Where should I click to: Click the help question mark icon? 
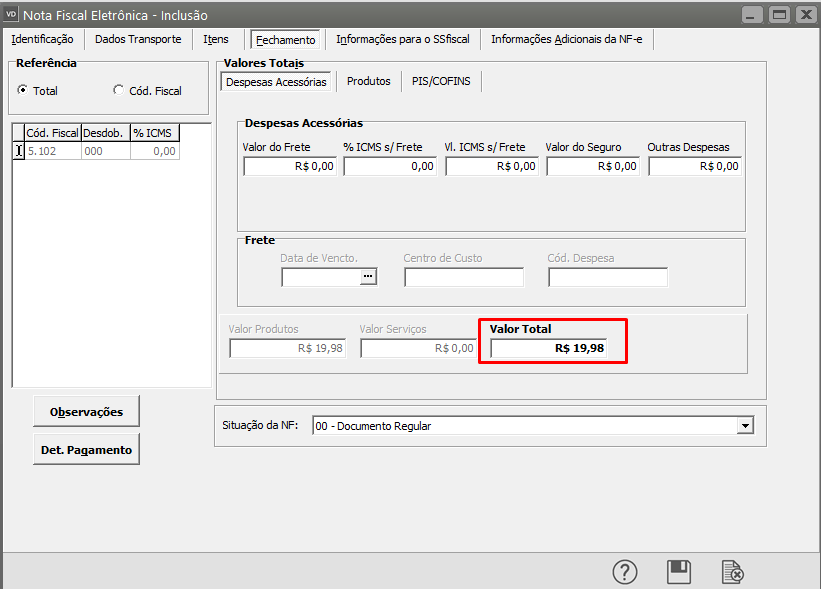(625, 572)
